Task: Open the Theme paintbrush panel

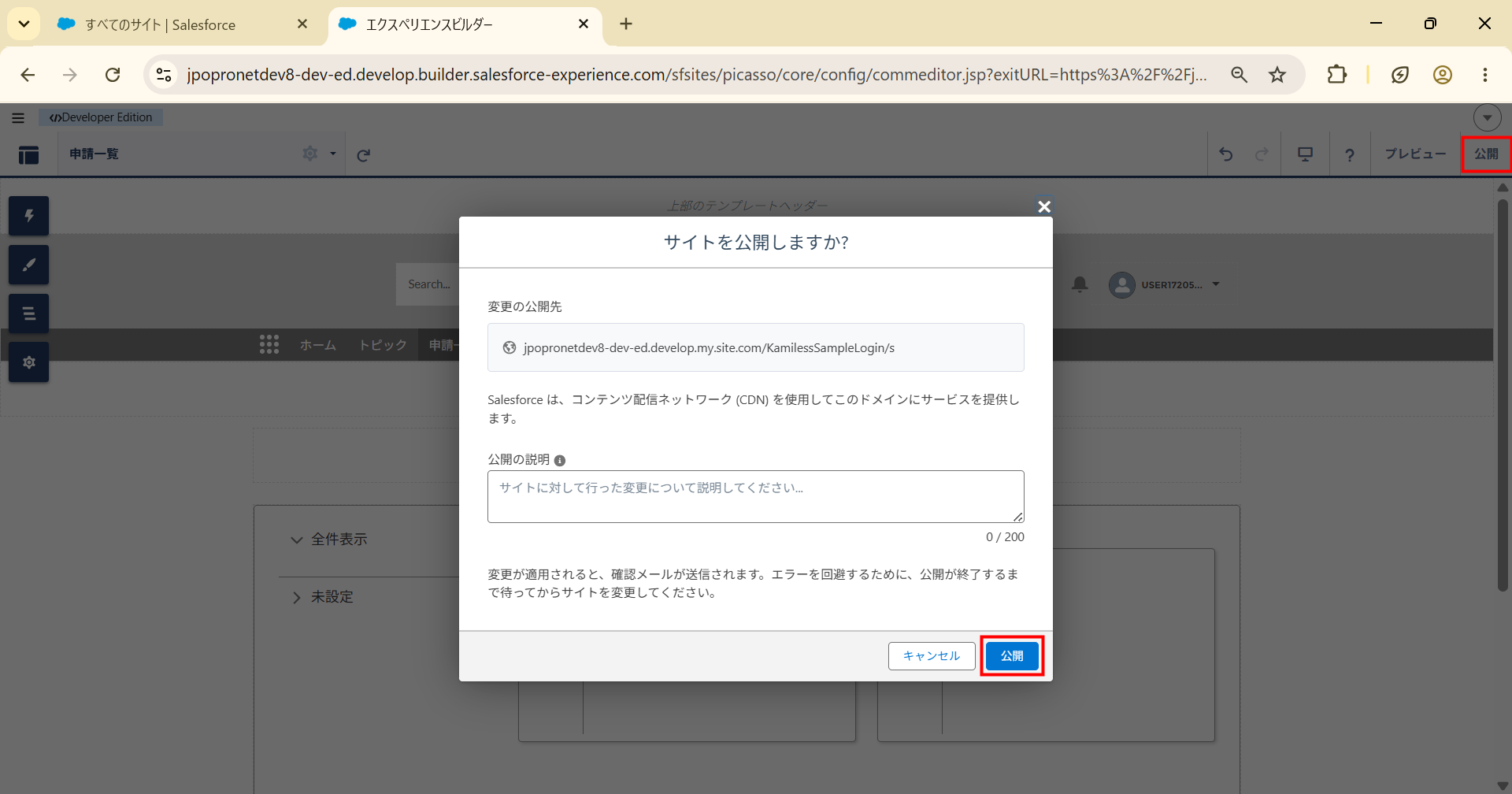Action: click(29, 265)
